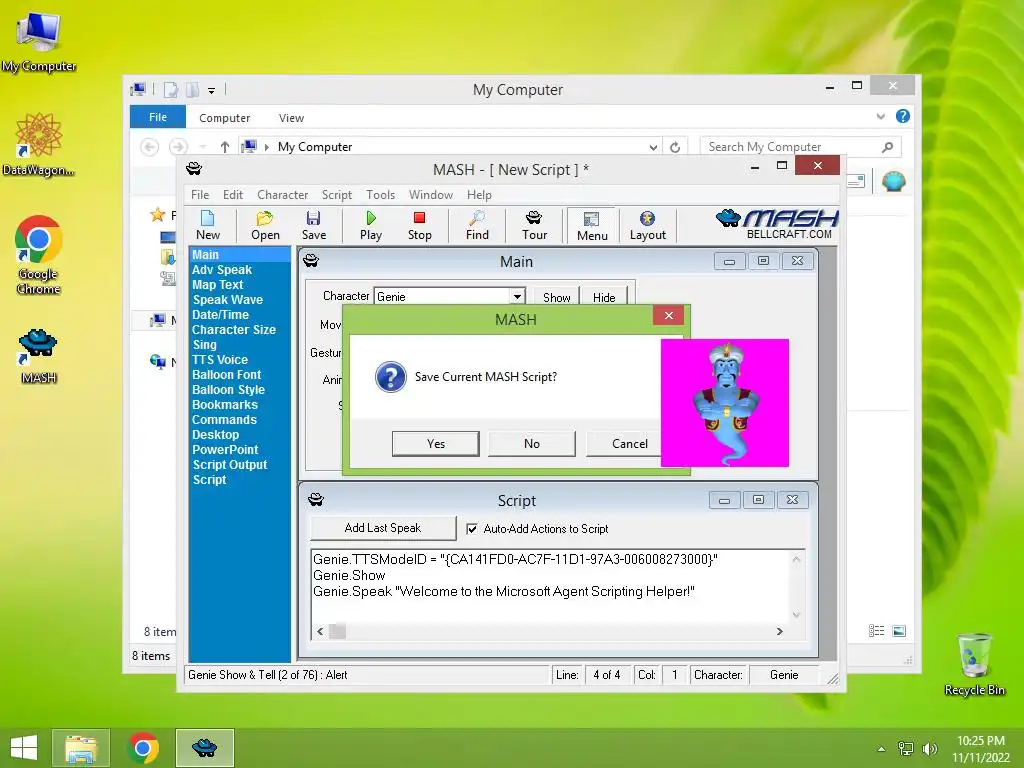Screen dimensions: 1024x768
Task: Click the question mark icon in dialog
Action: pyautogui.click(x=391, y=377)
